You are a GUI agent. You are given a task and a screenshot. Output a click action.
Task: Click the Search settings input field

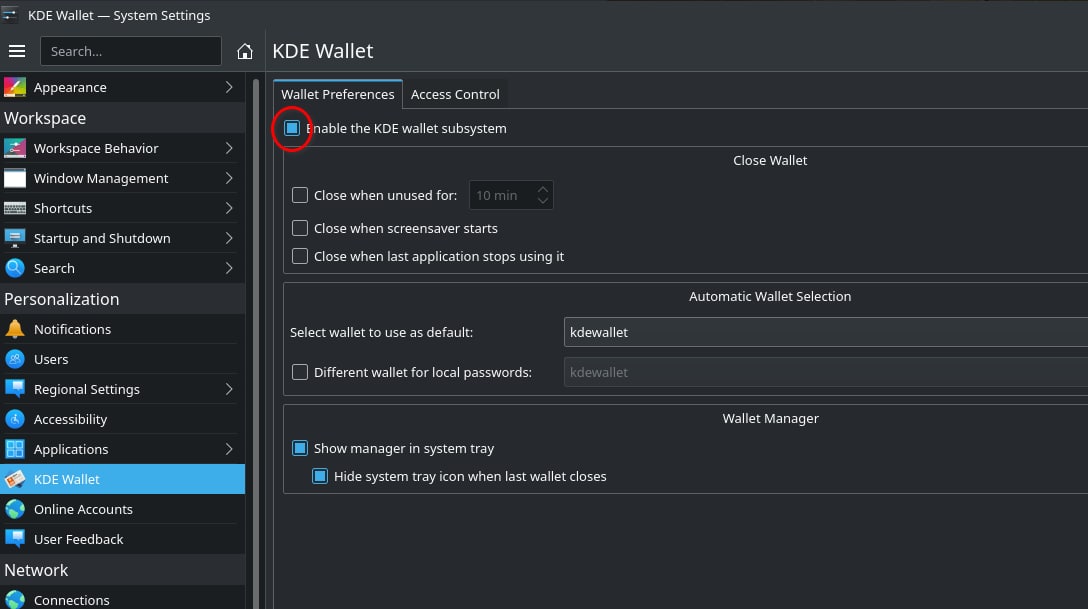click(x=130, y=51)
